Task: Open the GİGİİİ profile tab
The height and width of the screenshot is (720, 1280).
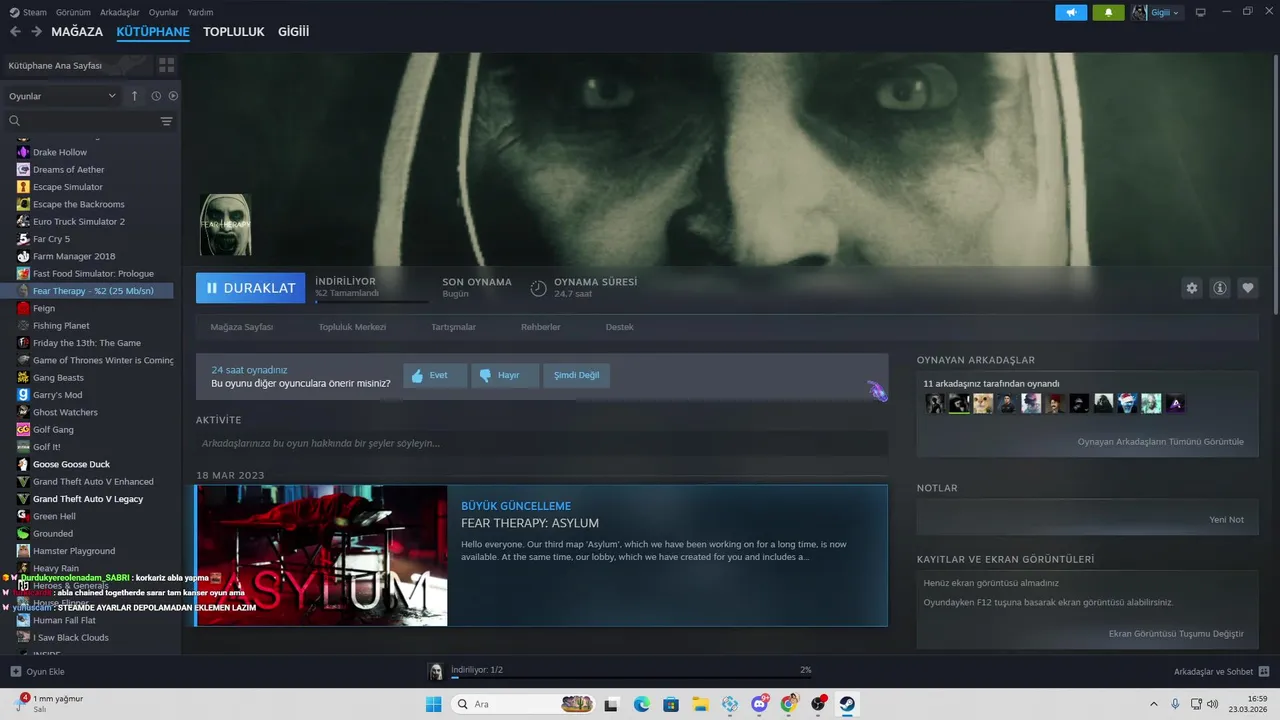Action: tap(293, 32)
